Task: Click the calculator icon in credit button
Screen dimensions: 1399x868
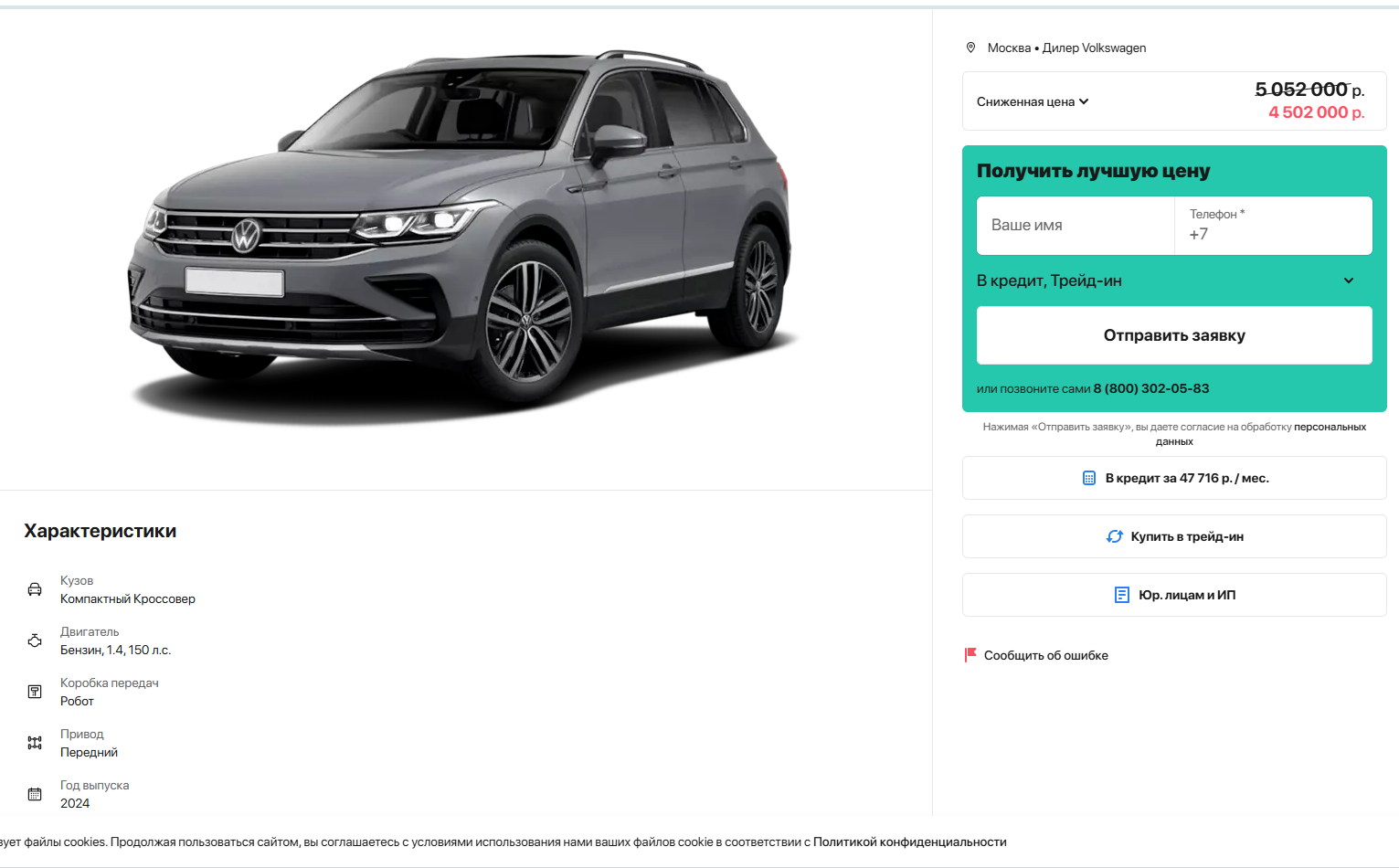Action: (1089, 478)
